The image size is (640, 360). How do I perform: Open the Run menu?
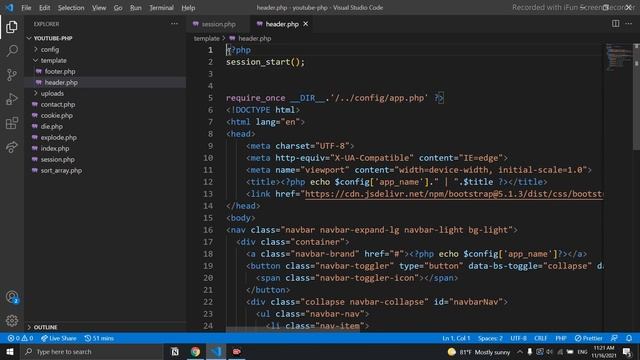pos(136,8)
